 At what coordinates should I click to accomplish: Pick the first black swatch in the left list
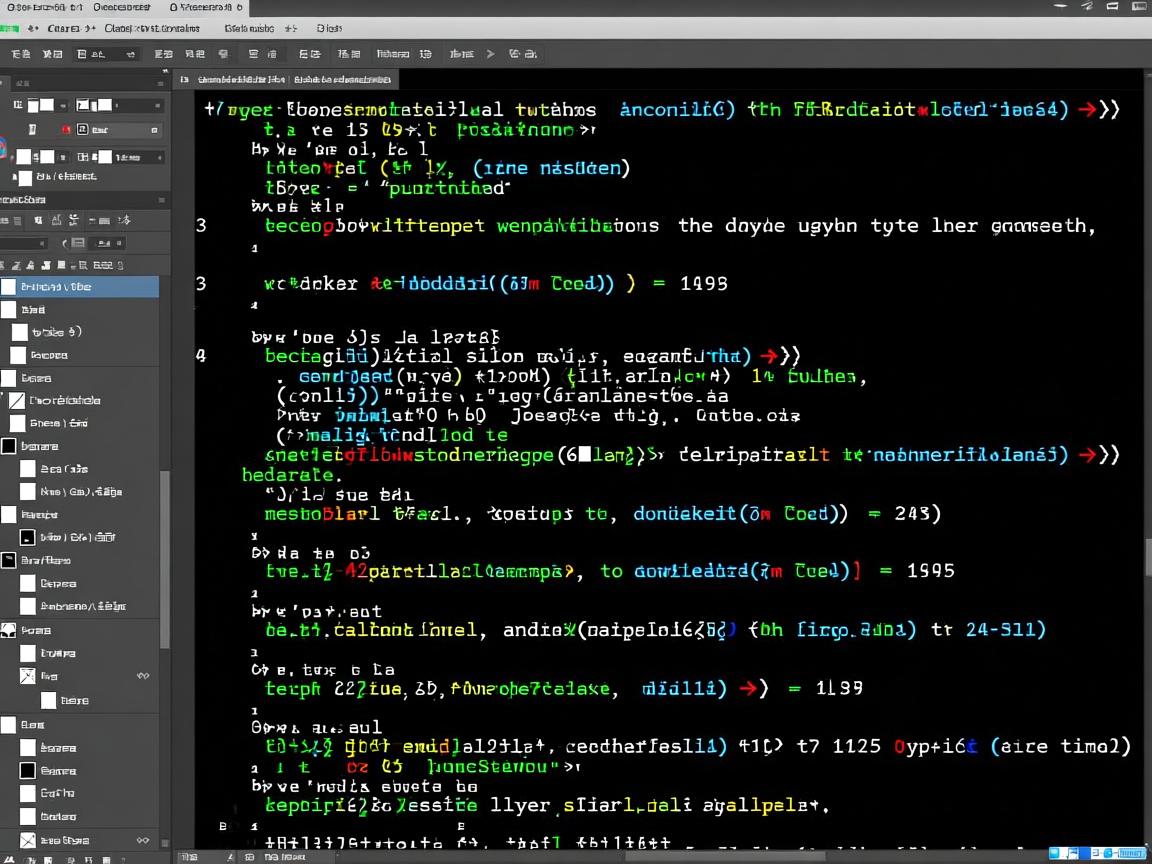click(9, 446)
